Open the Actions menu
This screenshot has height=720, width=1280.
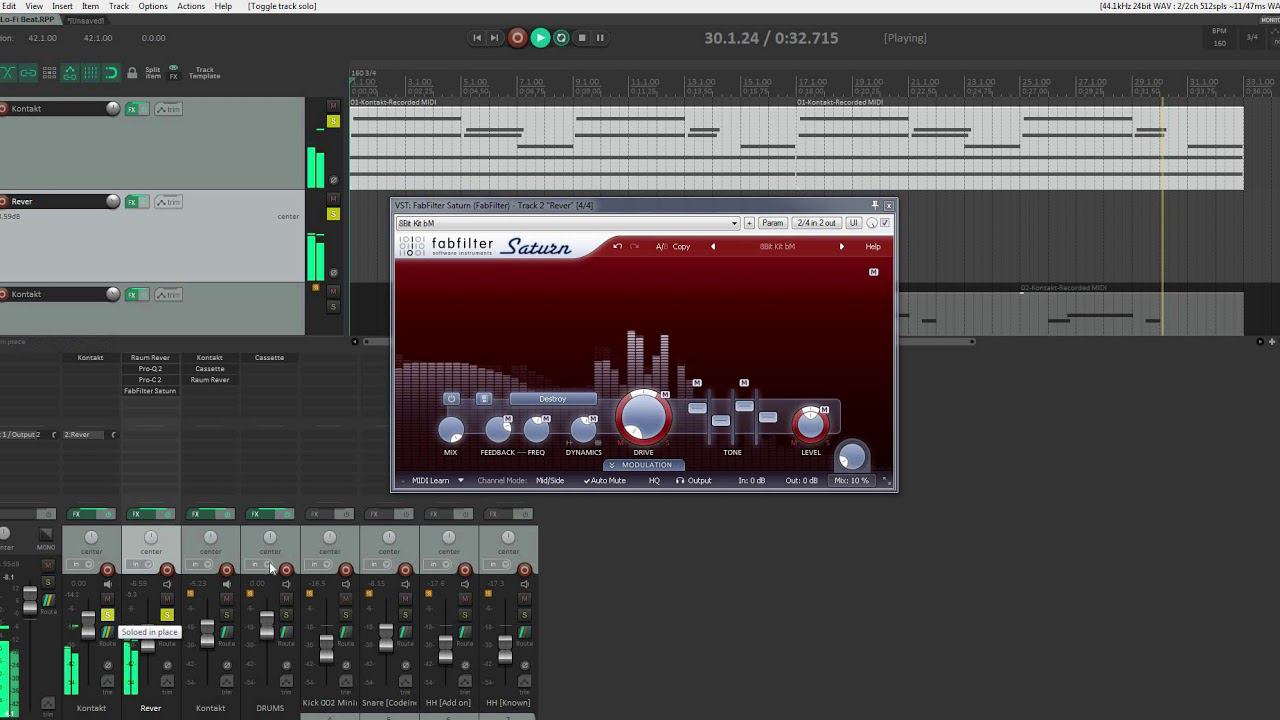click(x=191, y=6)
